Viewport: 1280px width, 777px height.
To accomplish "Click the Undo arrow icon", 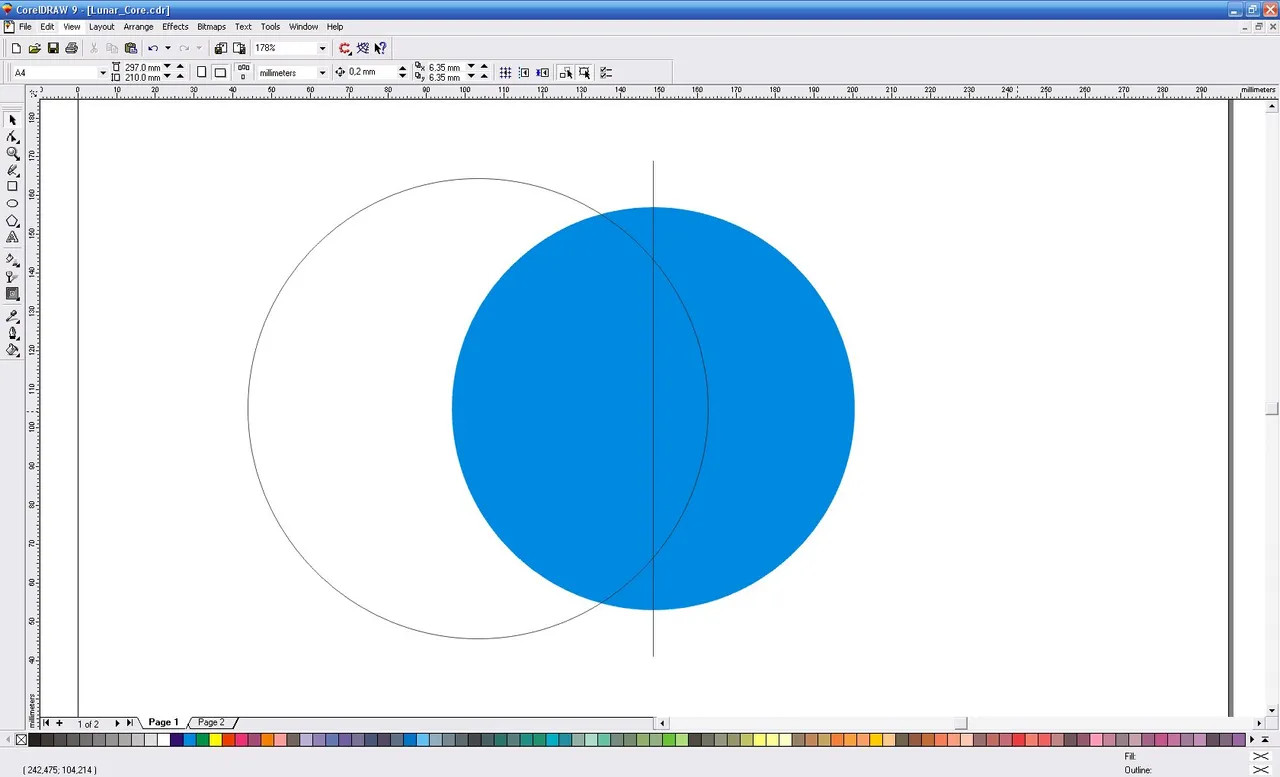I will [x=153, y=48].
